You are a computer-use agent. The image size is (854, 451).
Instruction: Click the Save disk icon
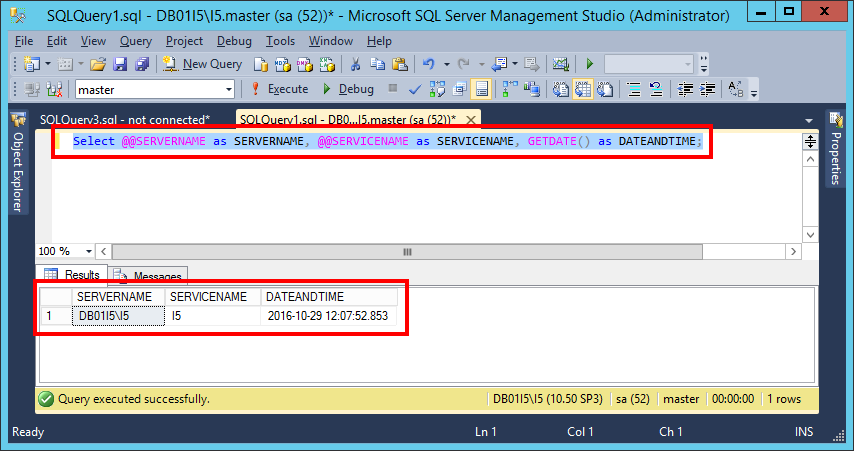pos(120,64)
